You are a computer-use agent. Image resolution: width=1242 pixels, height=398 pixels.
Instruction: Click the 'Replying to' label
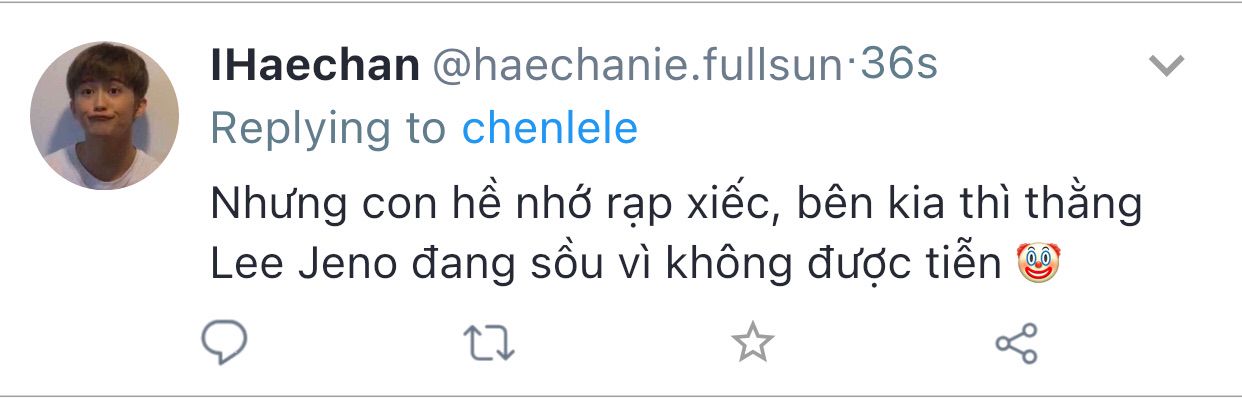point(329,130)
